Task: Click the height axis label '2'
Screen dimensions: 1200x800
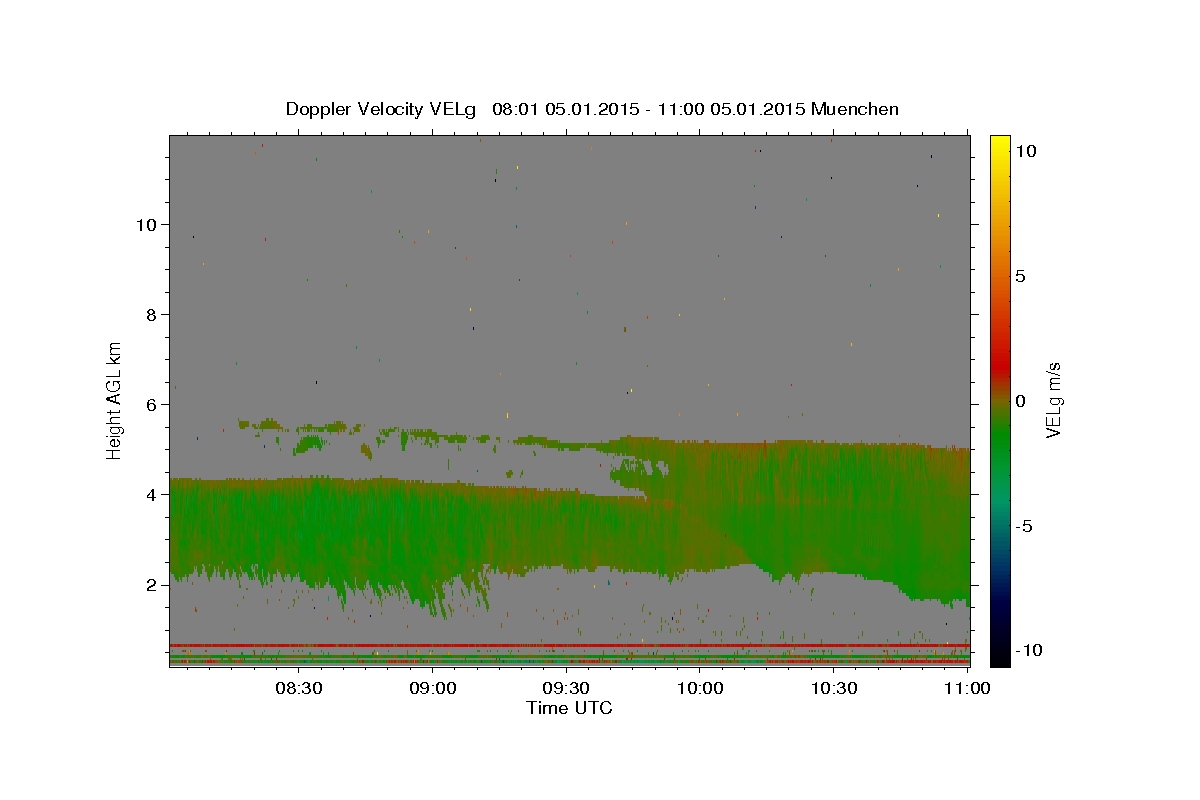Action: coord(151,584)
